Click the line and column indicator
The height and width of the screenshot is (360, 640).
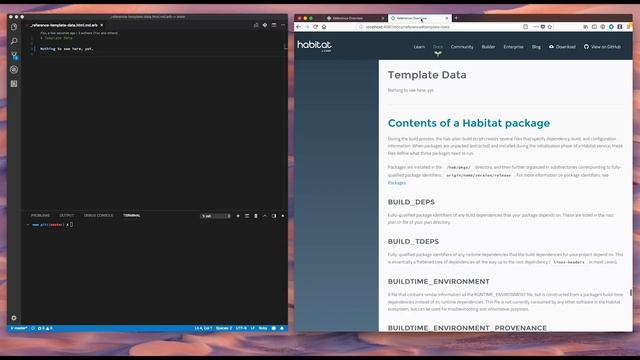click(x=203, y=328)
